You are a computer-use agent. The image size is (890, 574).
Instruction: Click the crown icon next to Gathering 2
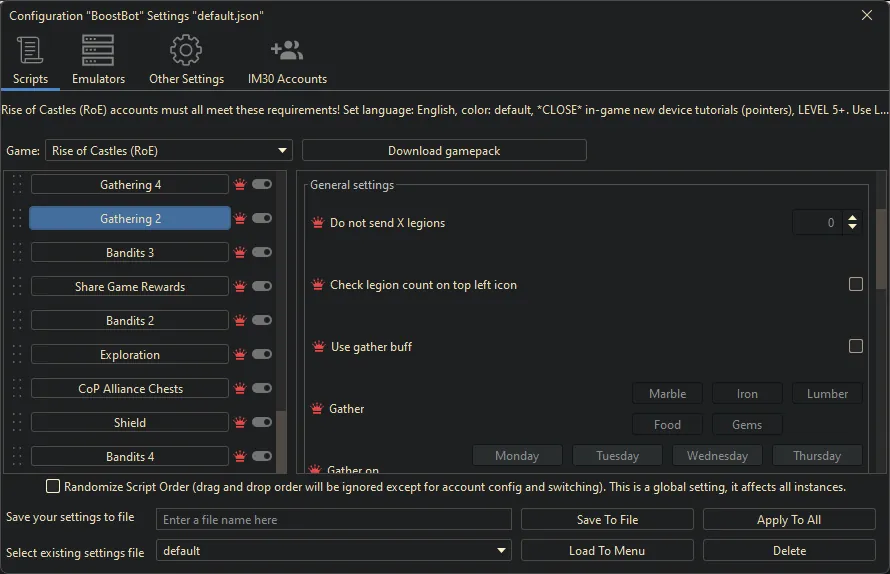[x=240, y=219]
